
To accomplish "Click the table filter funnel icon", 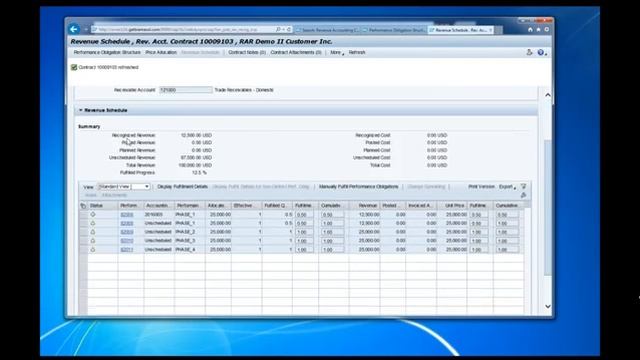I will (x=524, y=187).
